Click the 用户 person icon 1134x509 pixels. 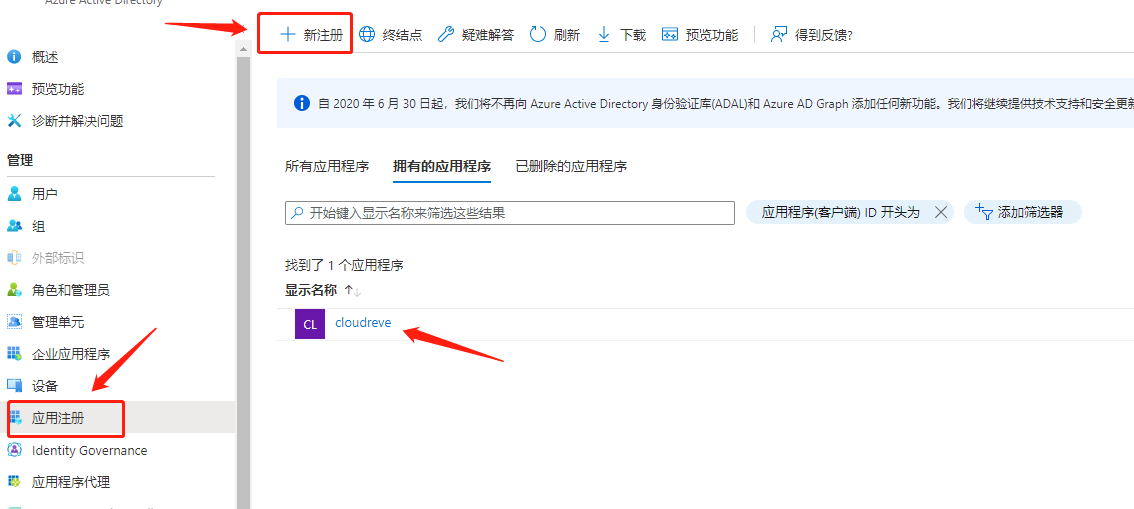click(x=14, y=194)
